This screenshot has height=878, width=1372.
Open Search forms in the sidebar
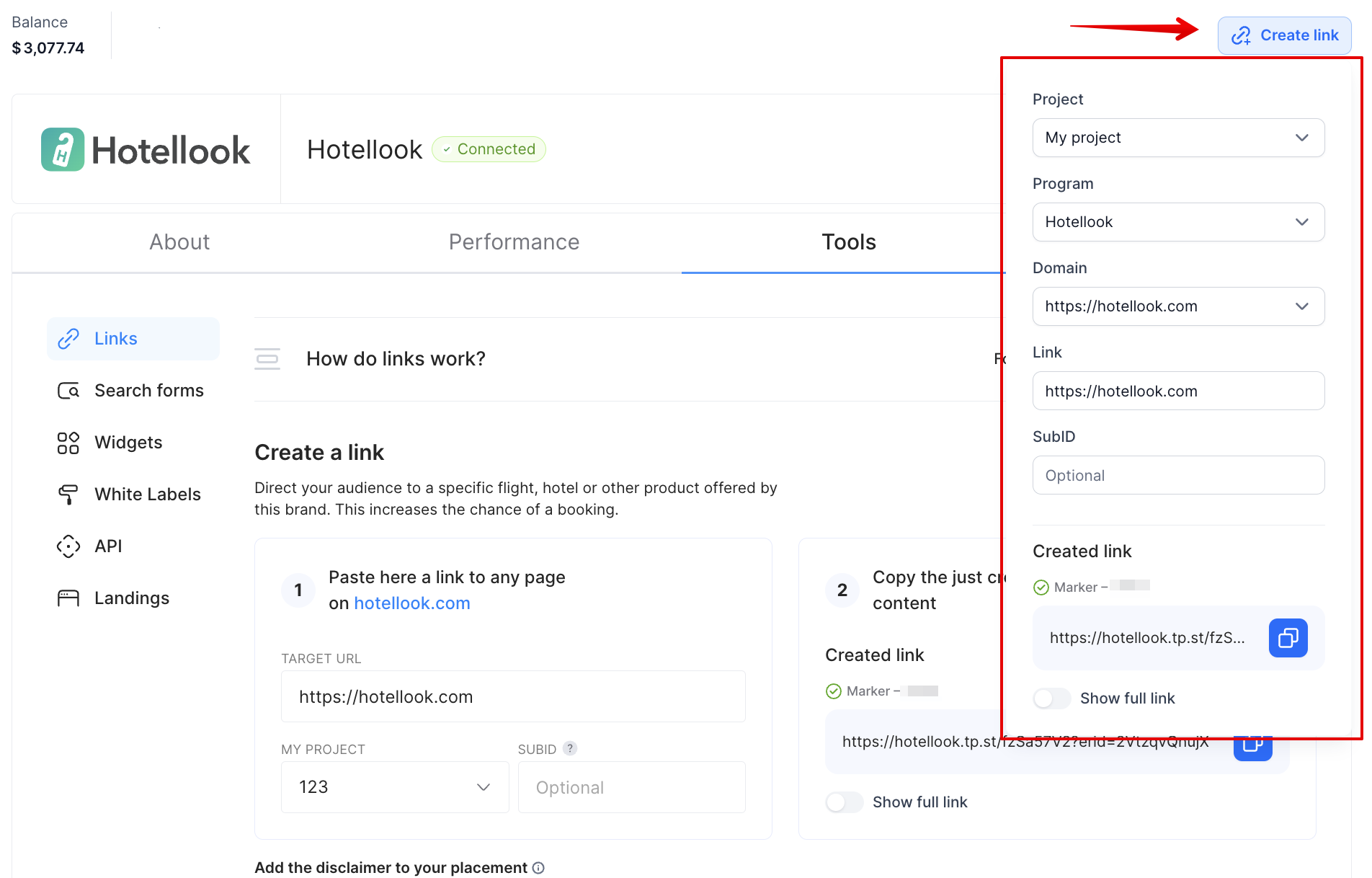133,391
